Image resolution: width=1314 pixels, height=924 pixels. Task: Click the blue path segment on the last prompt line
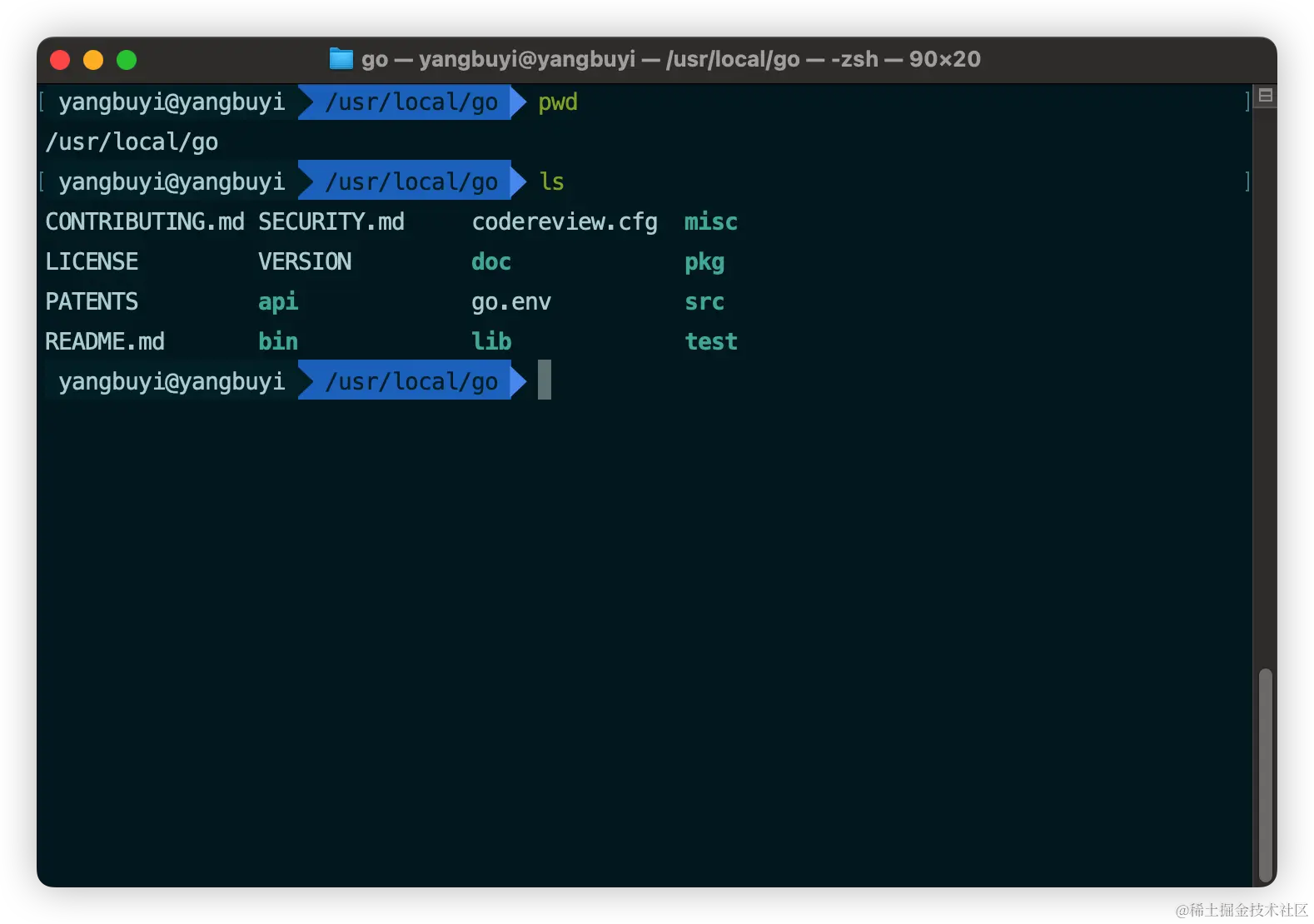[412, 380]
